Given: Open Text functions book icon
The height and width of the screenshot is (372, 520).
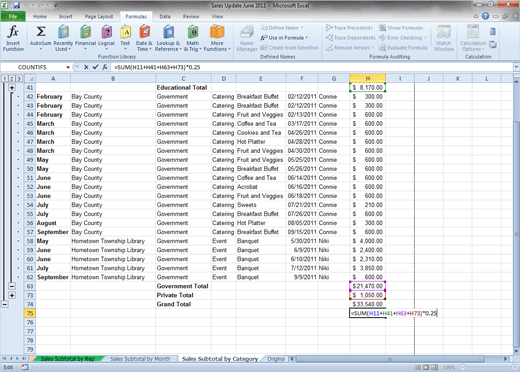Looking at the screenshot, I should point(125,32).
